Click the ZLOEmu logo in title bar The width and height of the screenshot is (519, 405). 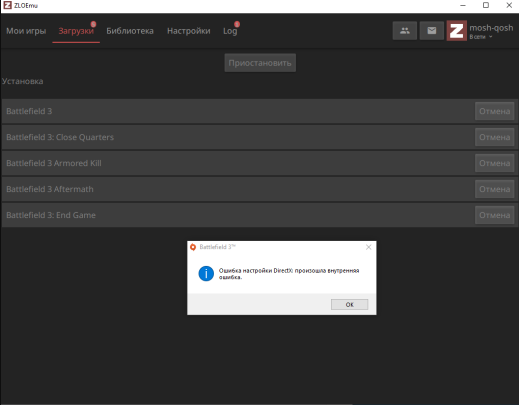[x=7, y=5]
